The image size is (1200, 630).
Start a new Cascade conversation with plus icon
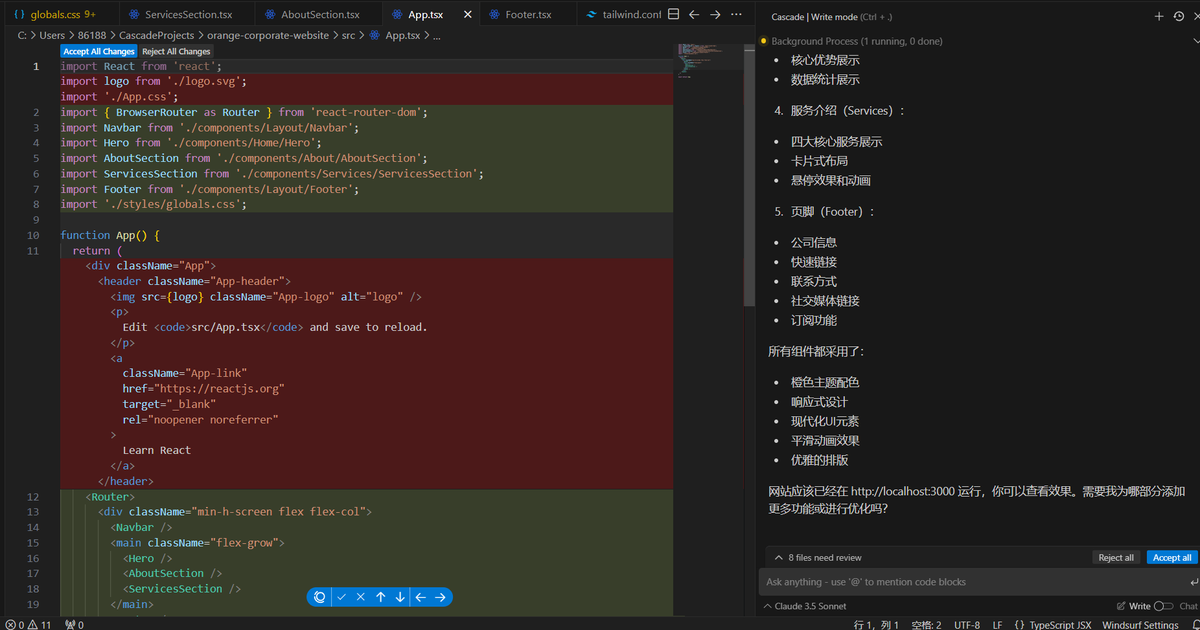tap(1159, 16)
